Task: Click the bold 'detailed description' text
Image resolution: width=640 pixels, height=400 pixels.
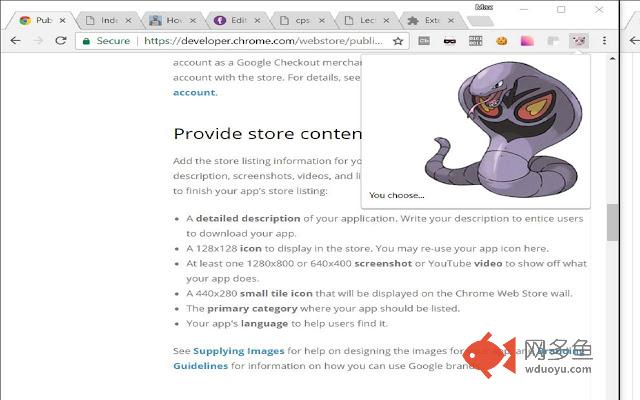Action: click(248, 219)
